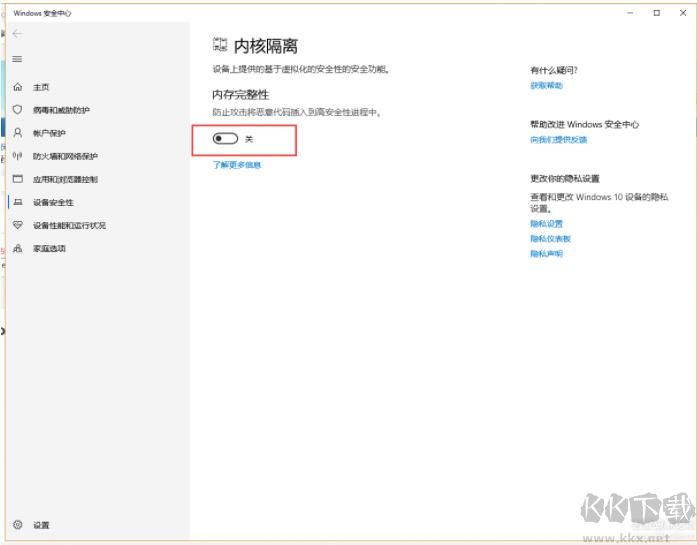This screenshot has width=697, height=545.
Task: Click 帮助改进 Windows 安全中心 heading
Action: [585, 124]
